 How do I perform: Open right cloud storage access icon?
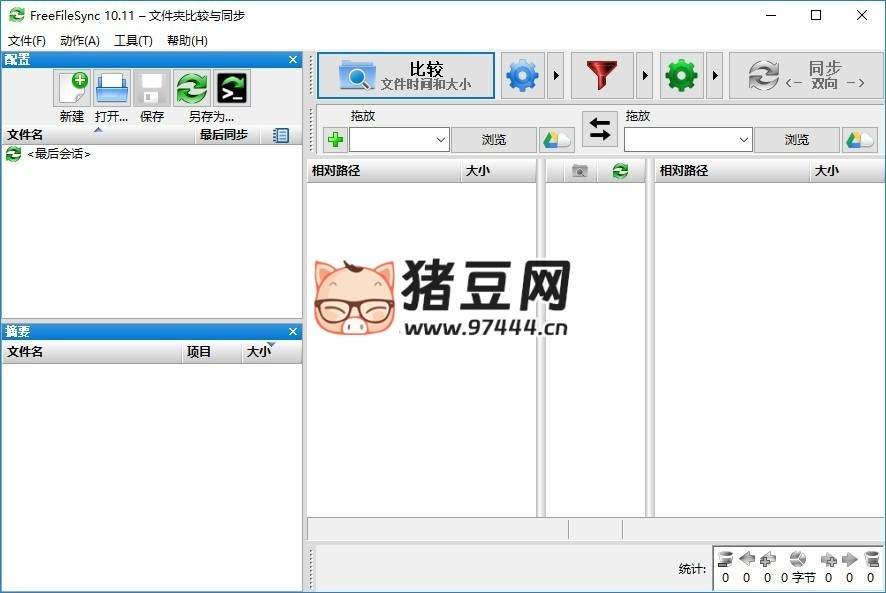coord(860,140)
